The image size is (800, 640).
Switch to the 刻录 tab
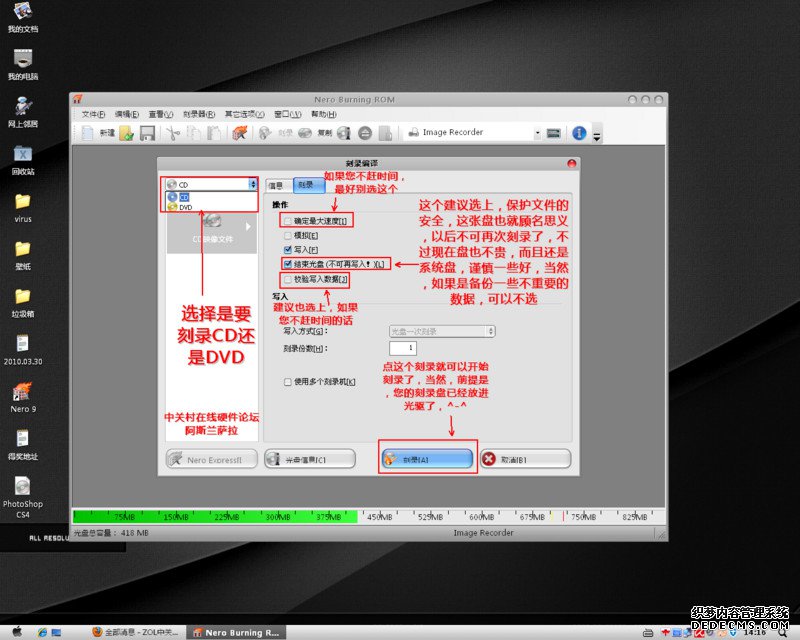309,185
